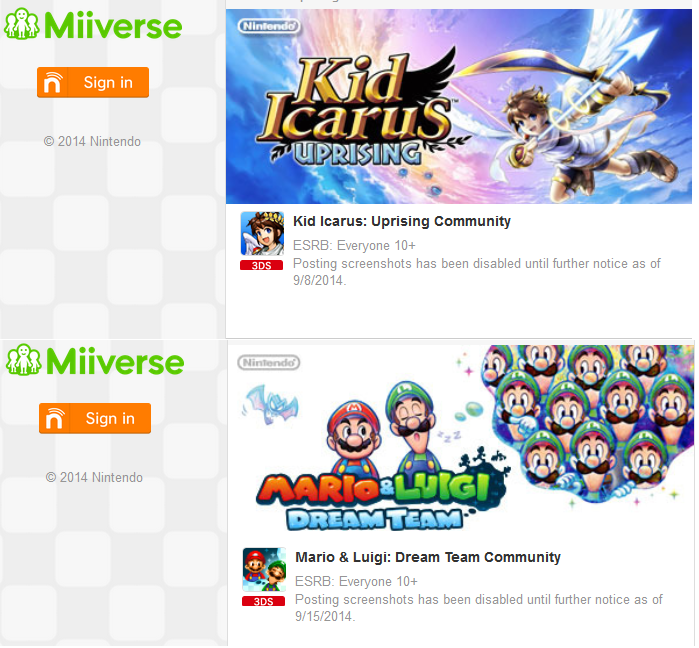This screenshot has height=648, width=699.
Task: Click the 9/15/2014 screenshot disabled notice
Action: (x=479, y=608)
